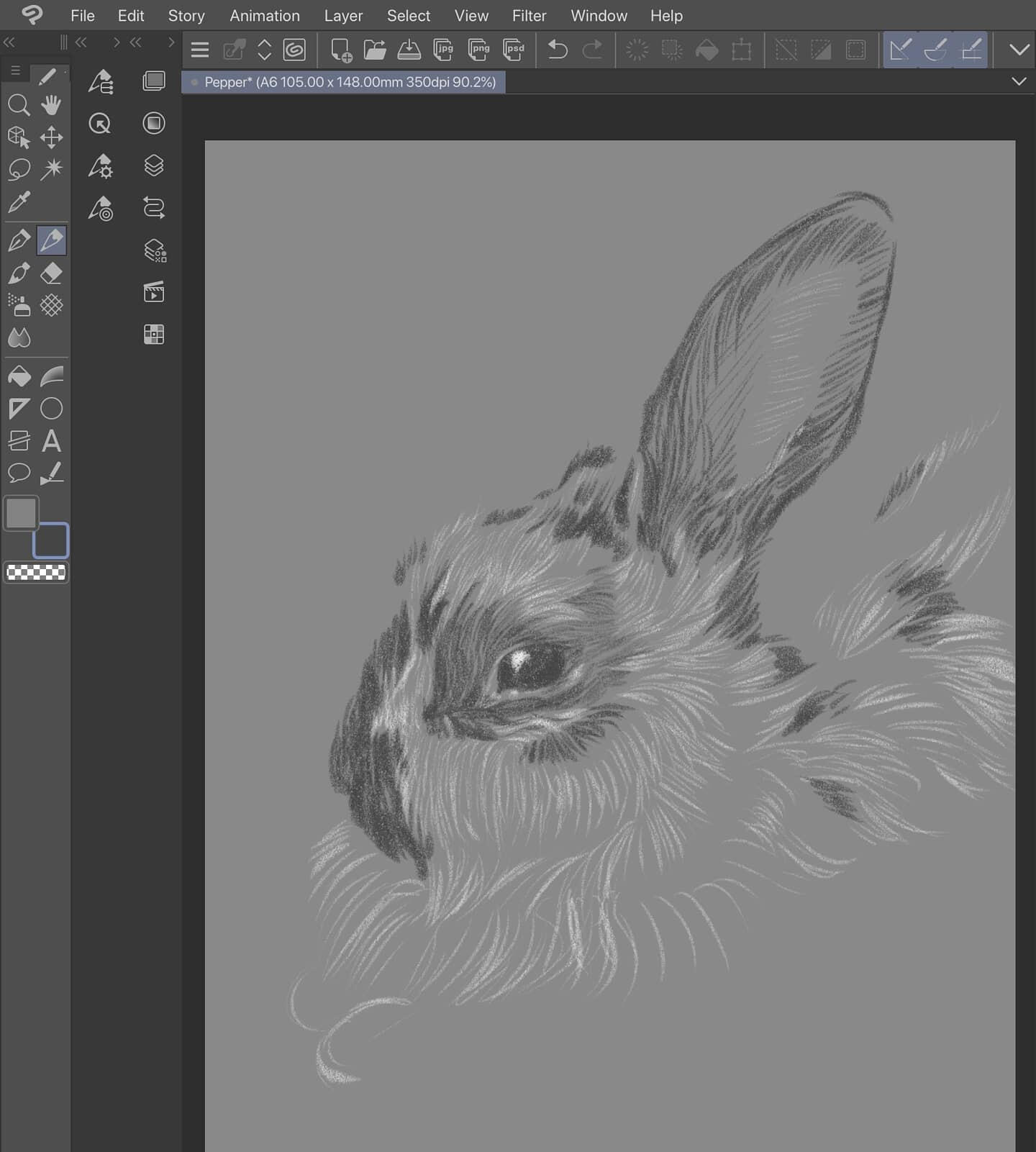Select the Eraser tool
Image resolution: width=1036 pixels, height=1152 pixels.
pyautogui.click(x=51, y=273)
